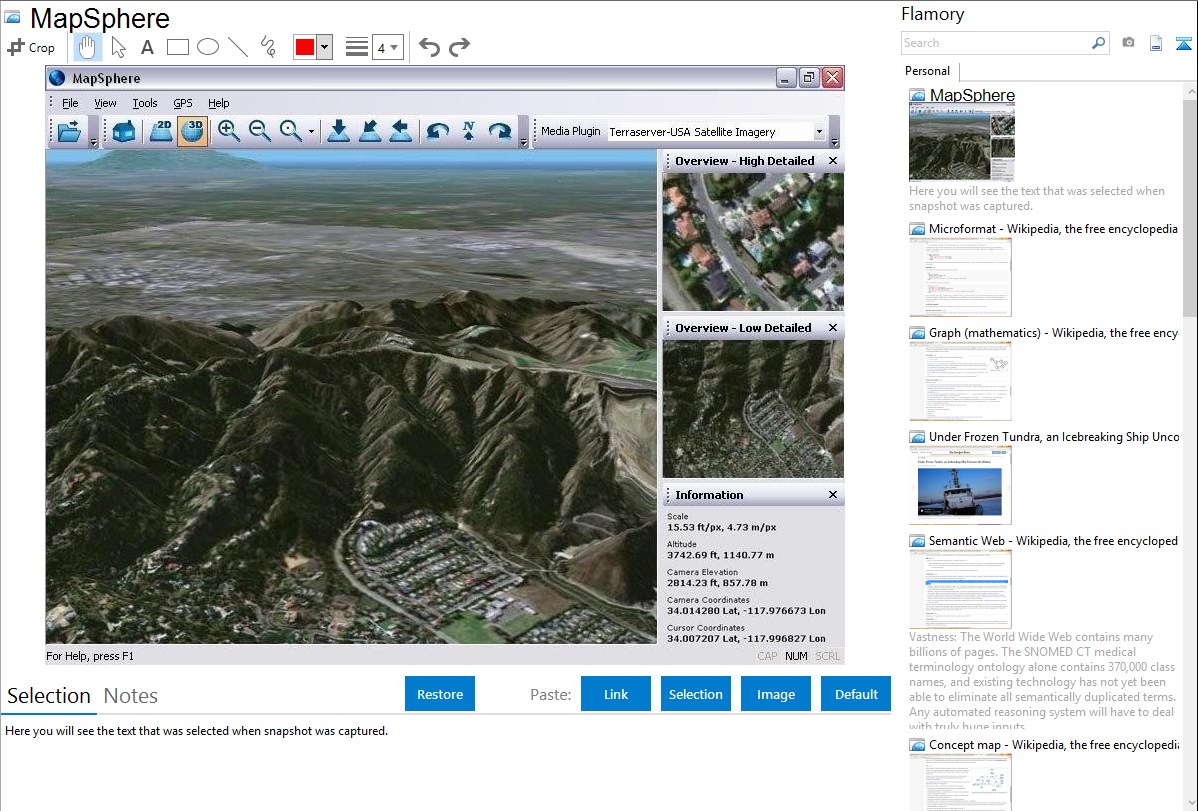This screenshot has height=811, width=1198.
Task: Click the Paste Selection button
Action: pyautogui.click(x=696, y=694)
